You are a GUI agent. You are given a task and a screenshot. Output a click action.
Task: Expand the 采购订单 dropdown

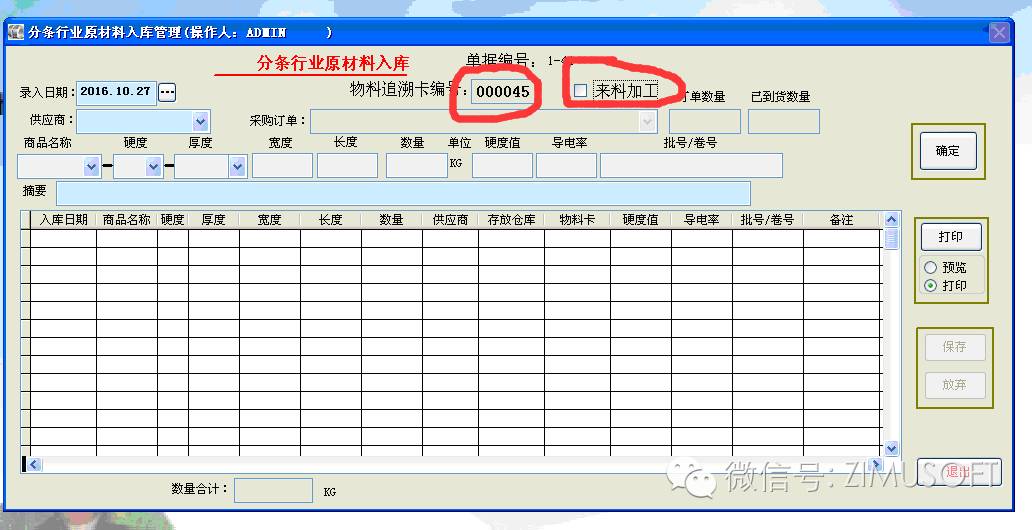pos(647,121)
